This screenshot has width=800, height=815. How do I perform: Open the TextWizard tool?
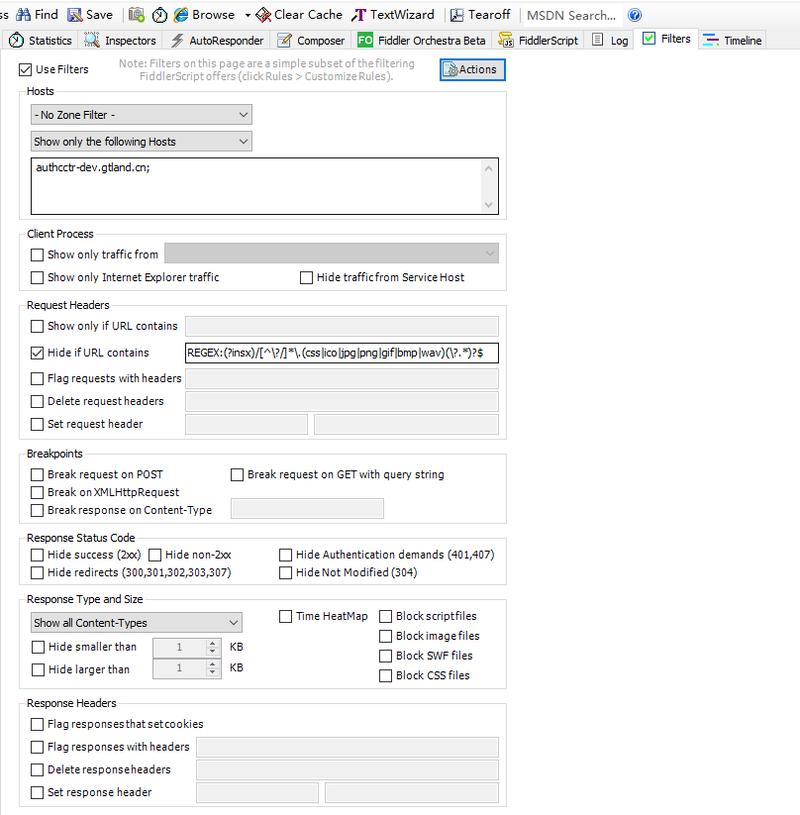click(392, 15)
